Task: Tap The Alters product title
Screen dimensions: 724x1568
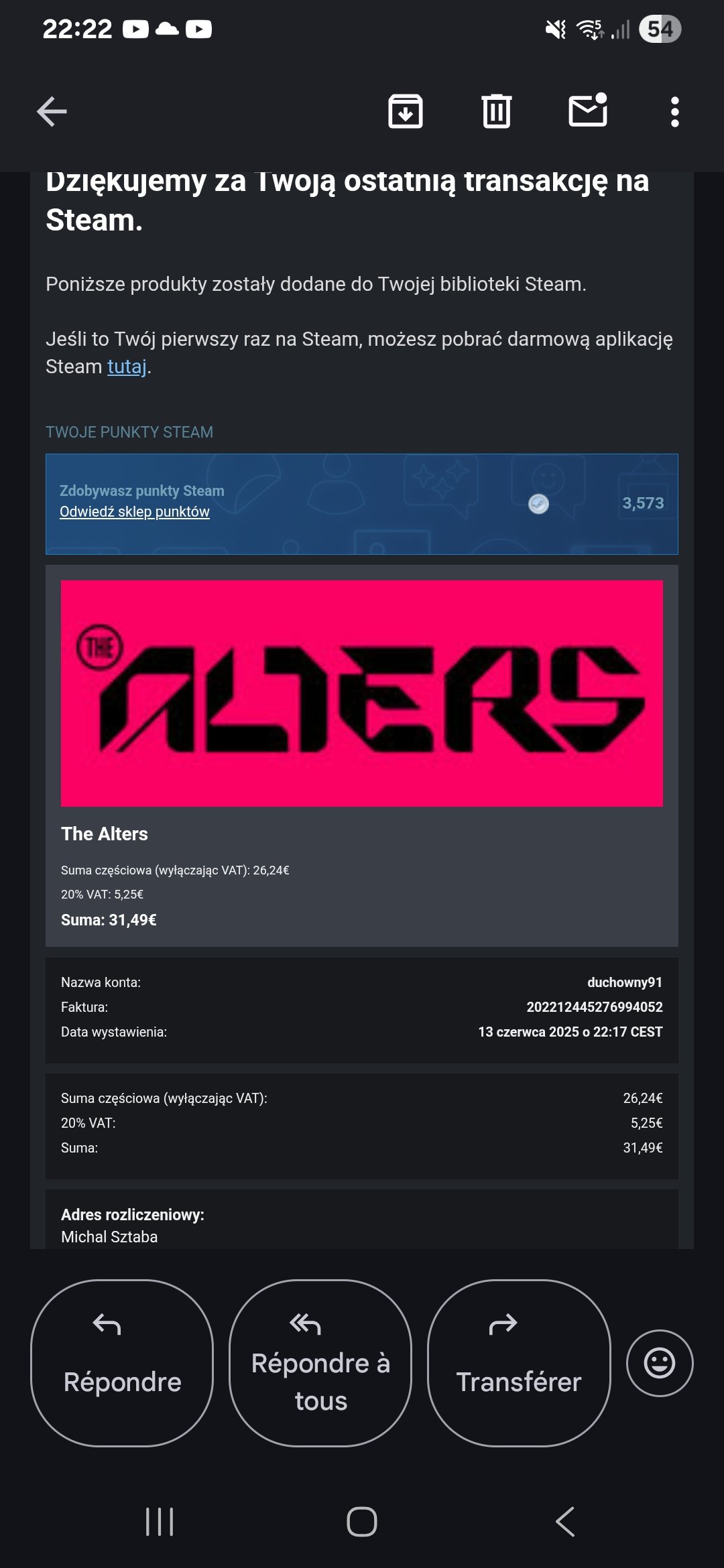Action: click(105, 834)
